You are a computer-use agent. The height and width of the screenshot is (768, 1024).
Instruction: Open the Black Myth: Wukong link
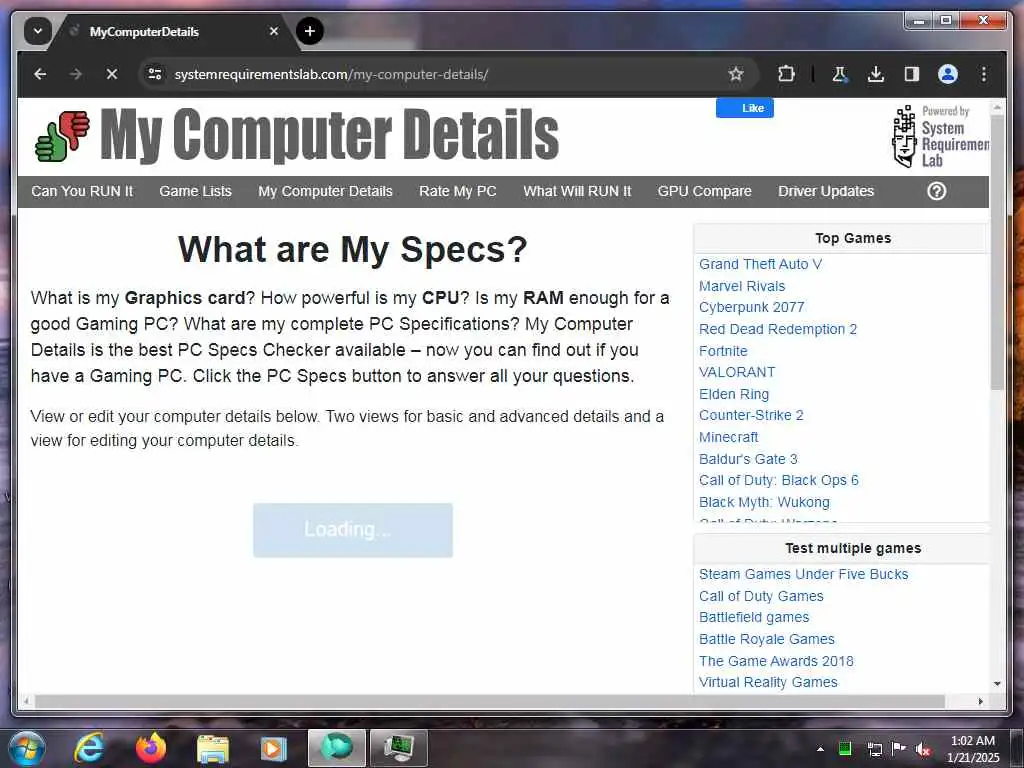coord(764,502)
